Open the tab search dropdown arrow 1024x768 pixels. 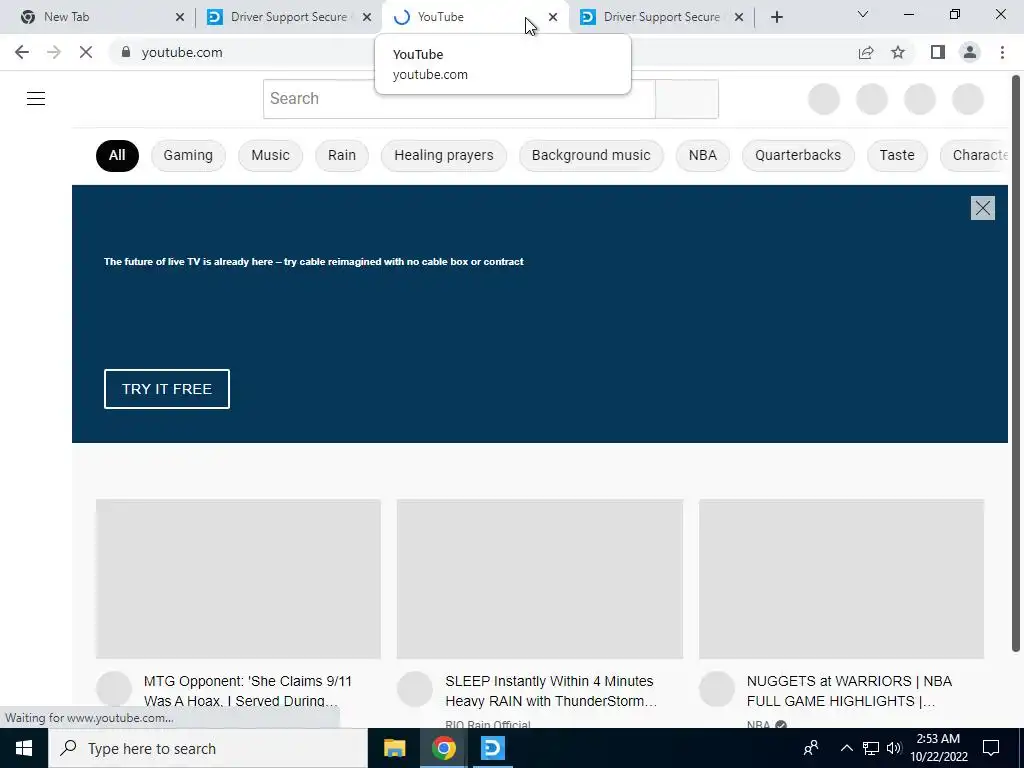pyautogui.click(x=863, y=14)
